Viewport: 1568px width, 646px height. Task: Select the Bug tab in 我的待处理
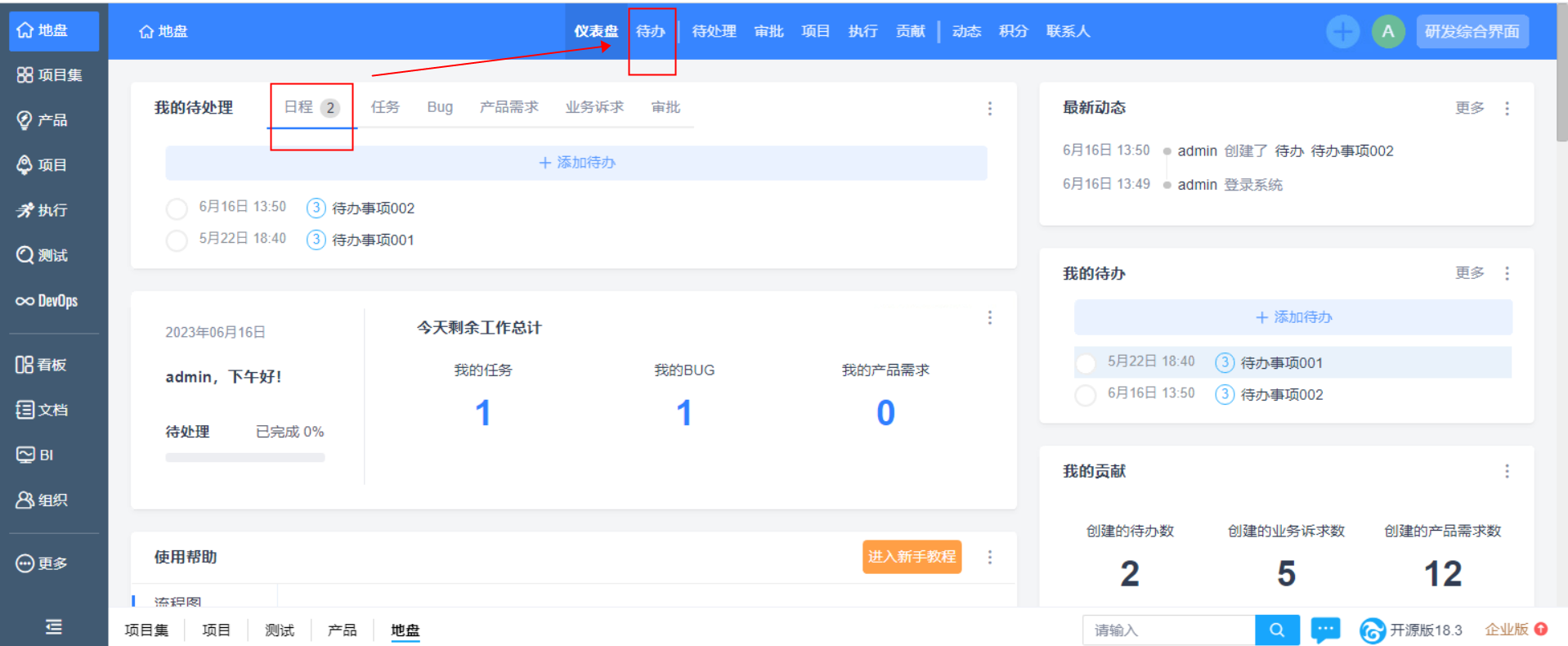pyautogui.click(x=440, y=107)
